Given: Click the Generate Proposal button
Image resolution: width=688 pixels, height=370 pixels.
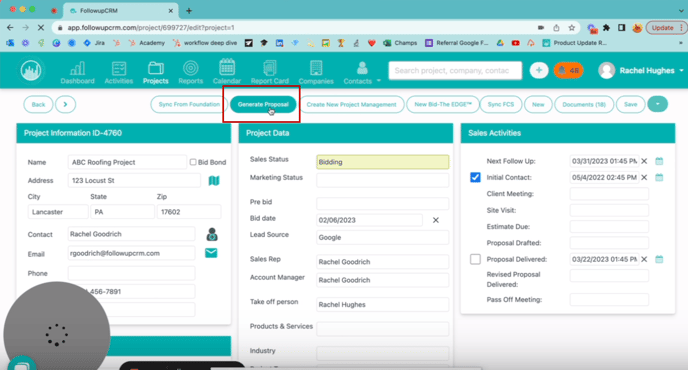Looking at the screenshot, I should pyautogui.click(x=263, y=104).
